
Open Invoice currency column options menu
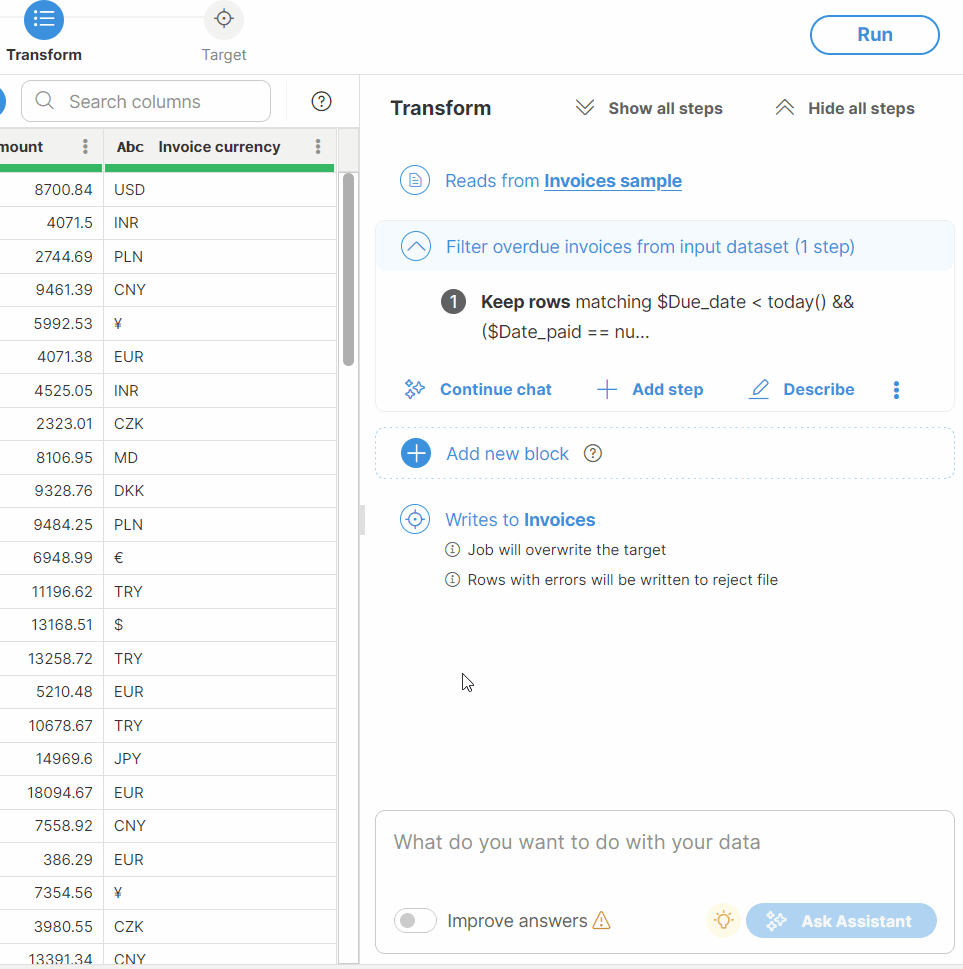(x=318, y=147)
